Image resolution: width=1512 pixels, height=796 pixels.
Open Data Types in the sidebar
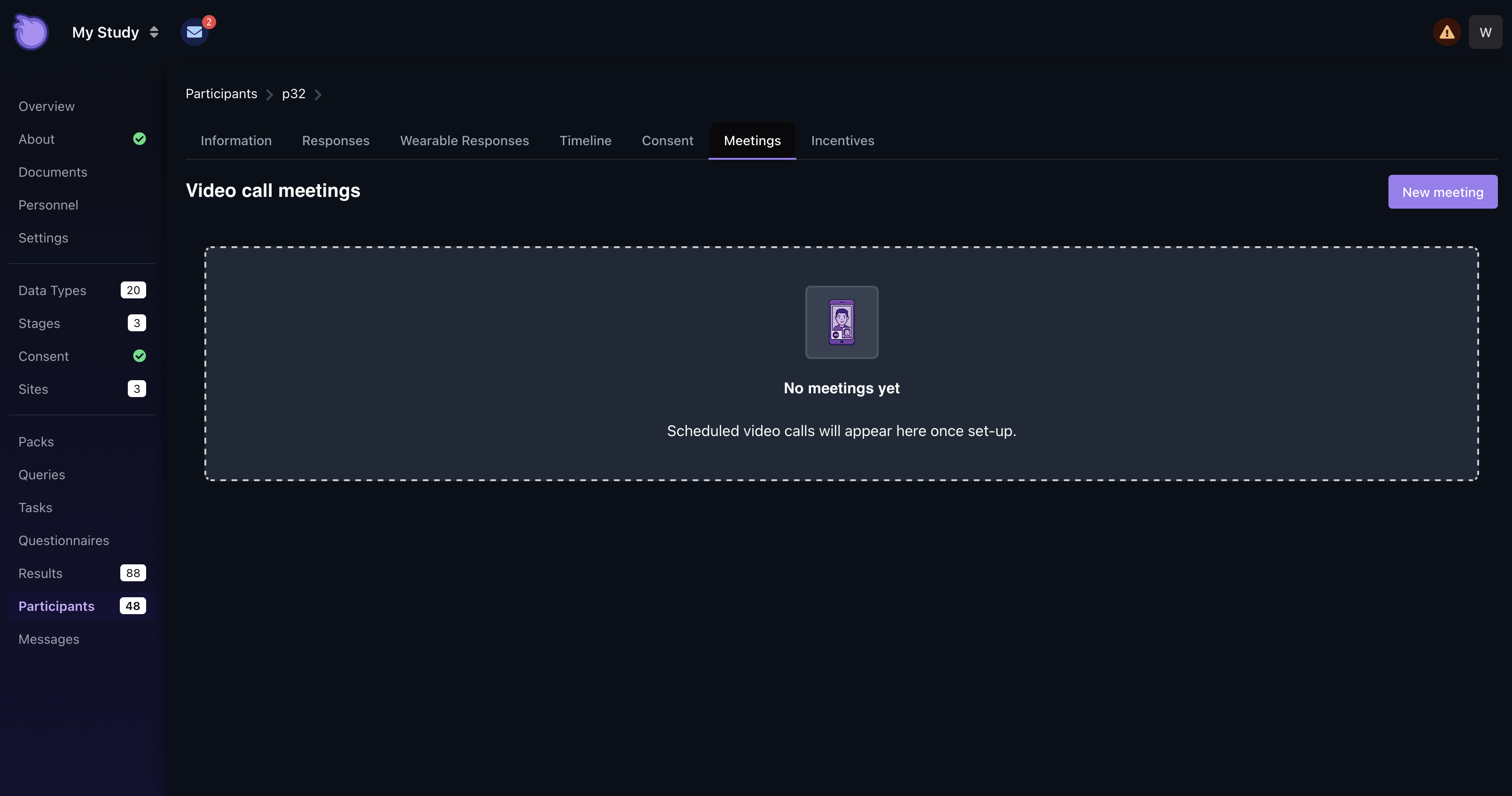[52, 290]
